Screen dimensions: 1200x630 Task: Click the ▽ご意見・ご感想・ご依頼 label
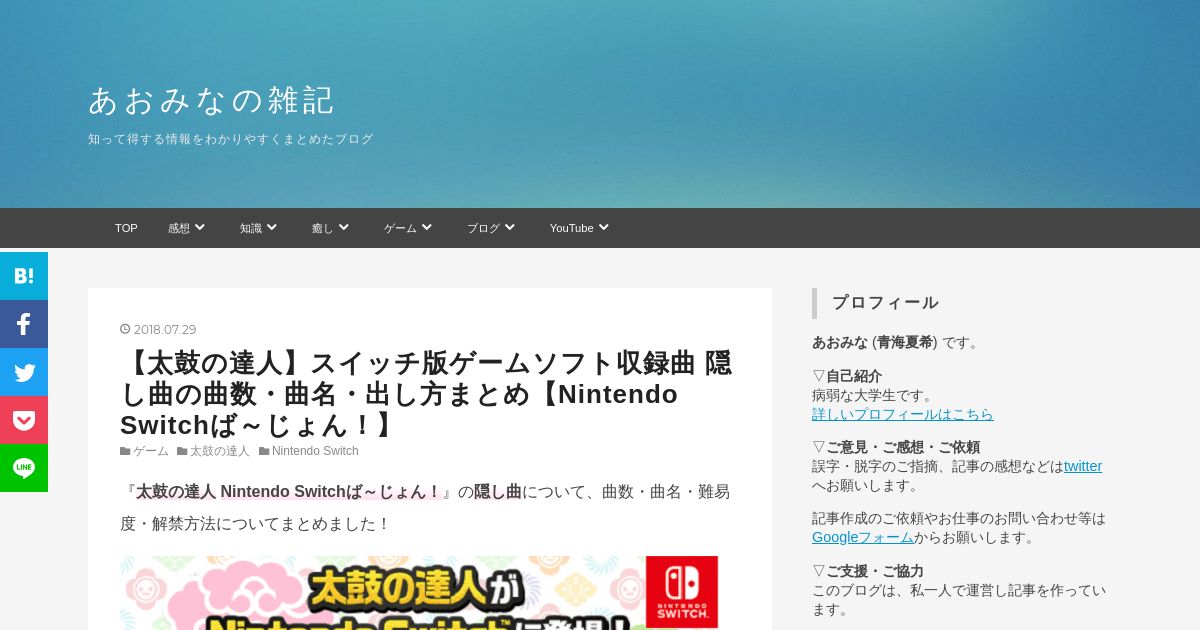pos(896,447)
